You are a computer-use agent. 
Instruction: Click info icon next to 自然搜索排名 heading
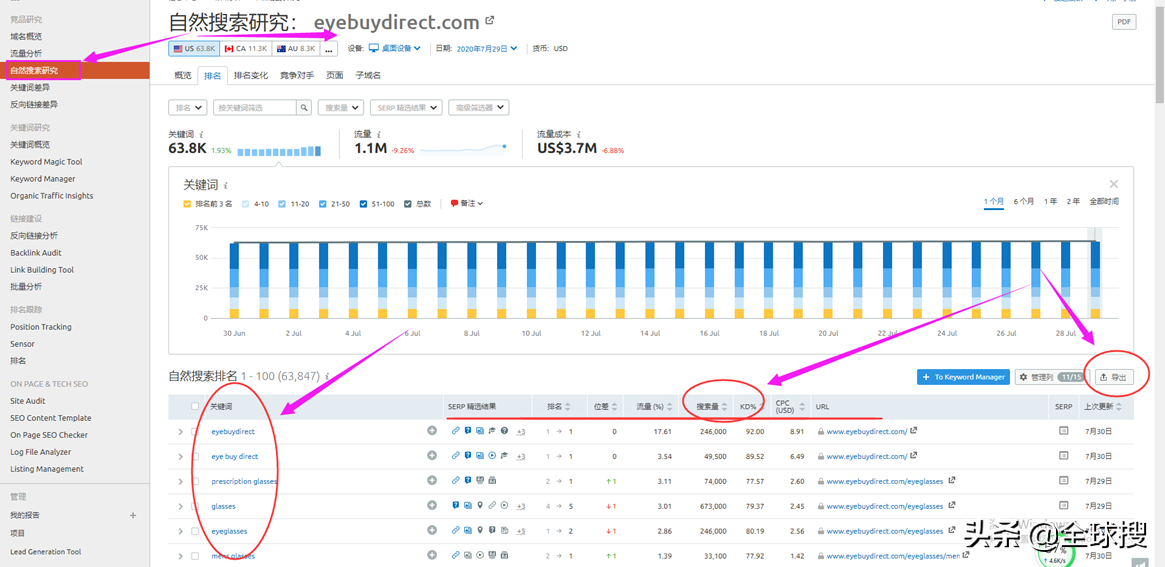click(327, 377)
